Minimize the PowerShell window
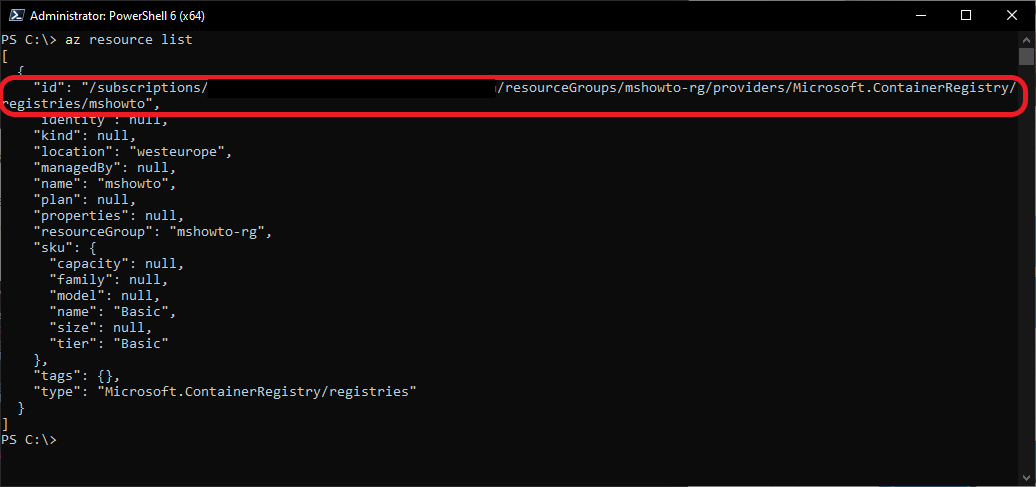1036x487 pixels. tap(919, 15)
